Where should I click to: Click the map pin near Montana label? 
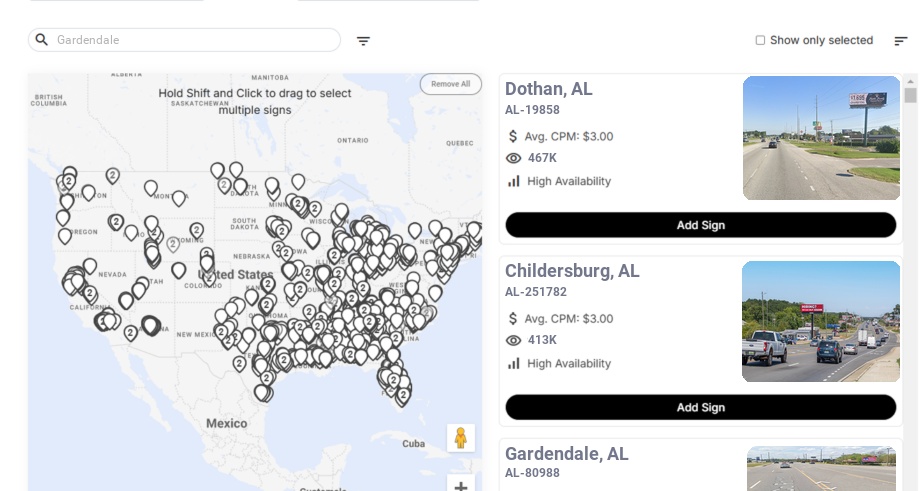pyautogui.click(x=178, y=198)
